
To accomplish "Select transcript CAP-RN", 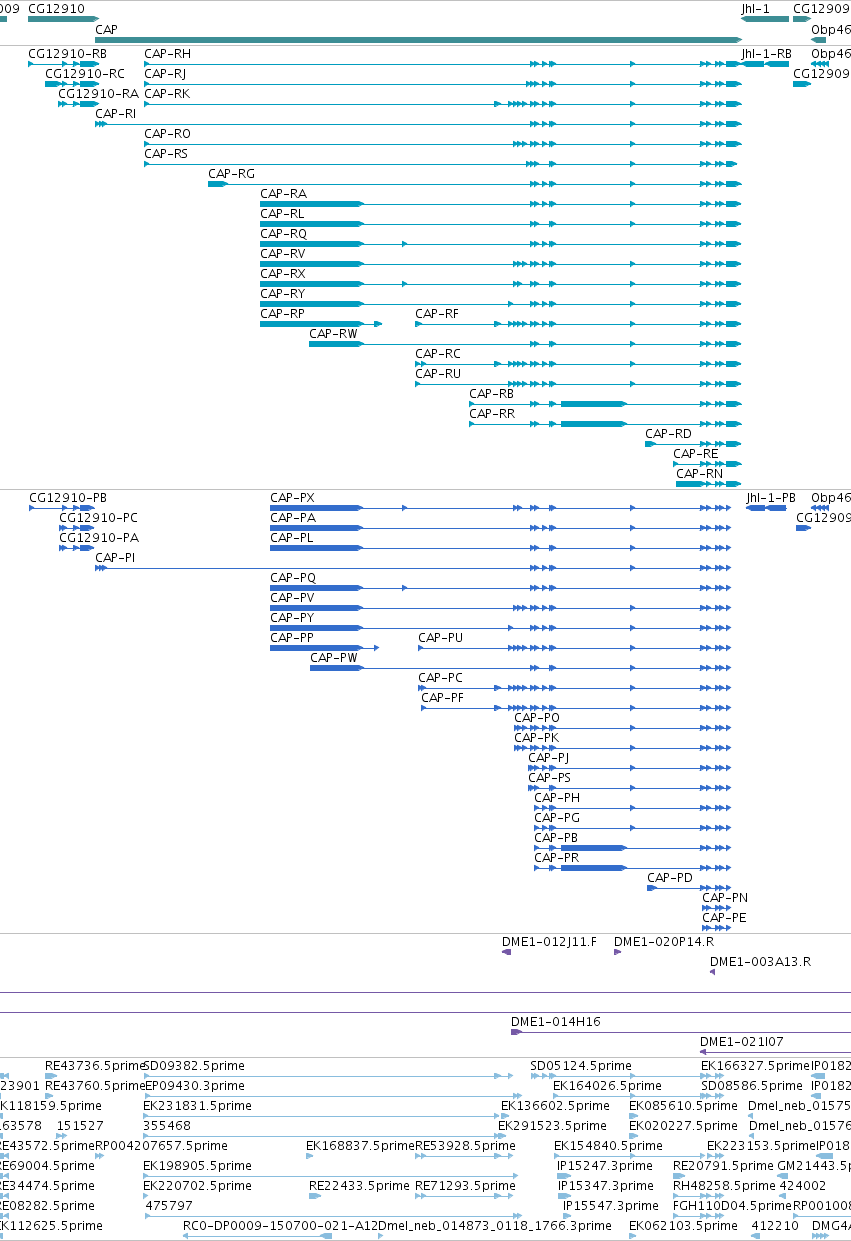I will pos(709,484).
